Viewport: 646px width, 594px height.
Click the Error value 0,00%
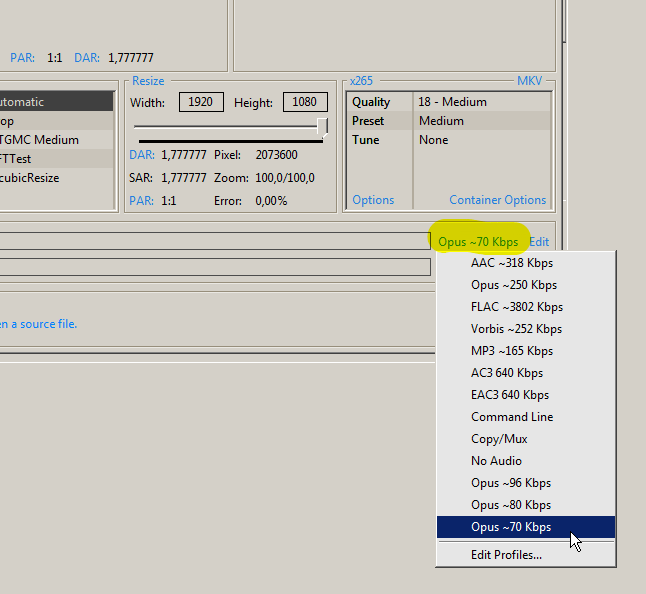point(271,201)
